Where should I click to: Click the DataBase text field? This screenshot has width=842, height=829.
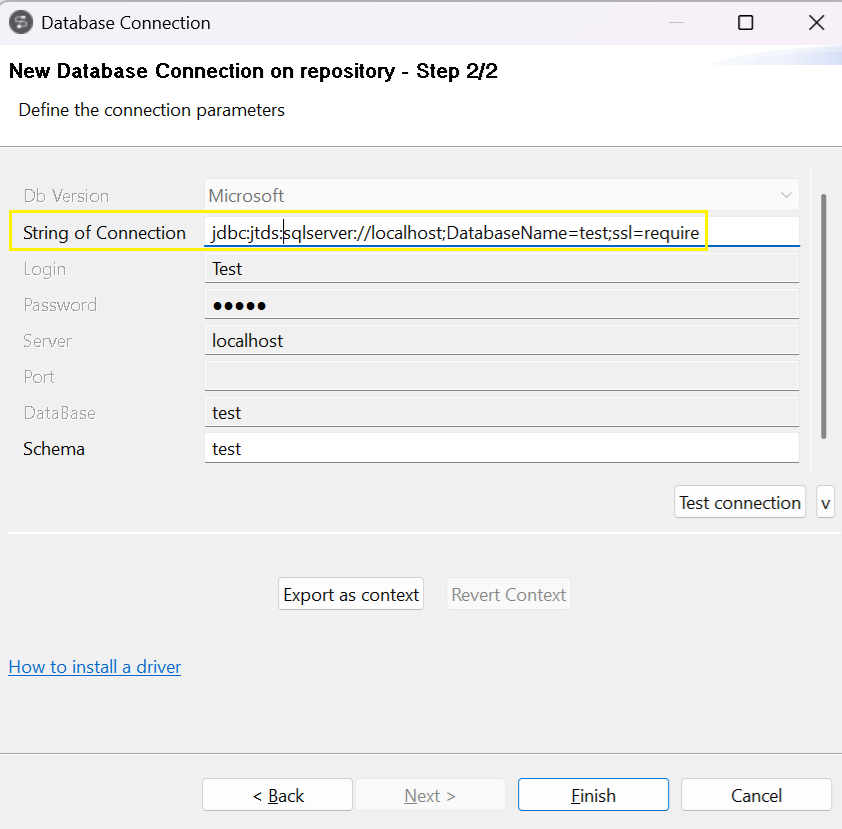pos(500,413)
